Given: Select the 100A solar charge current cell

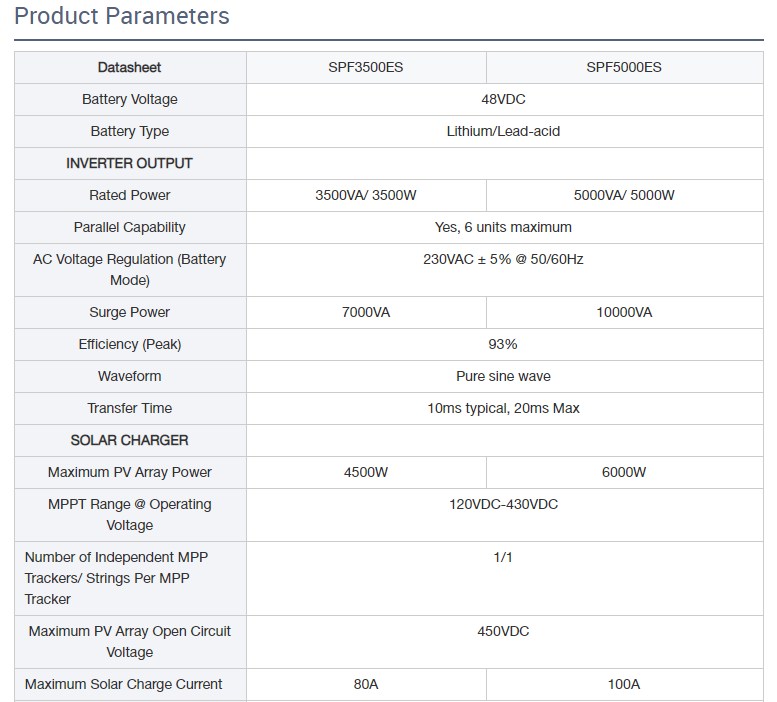Looking at the screenshot, I should click(624, 684).
